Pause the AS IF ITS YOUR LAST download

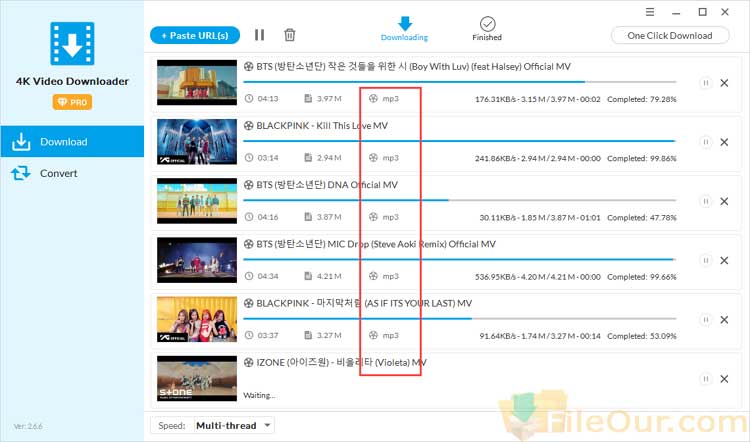point(705,320)
